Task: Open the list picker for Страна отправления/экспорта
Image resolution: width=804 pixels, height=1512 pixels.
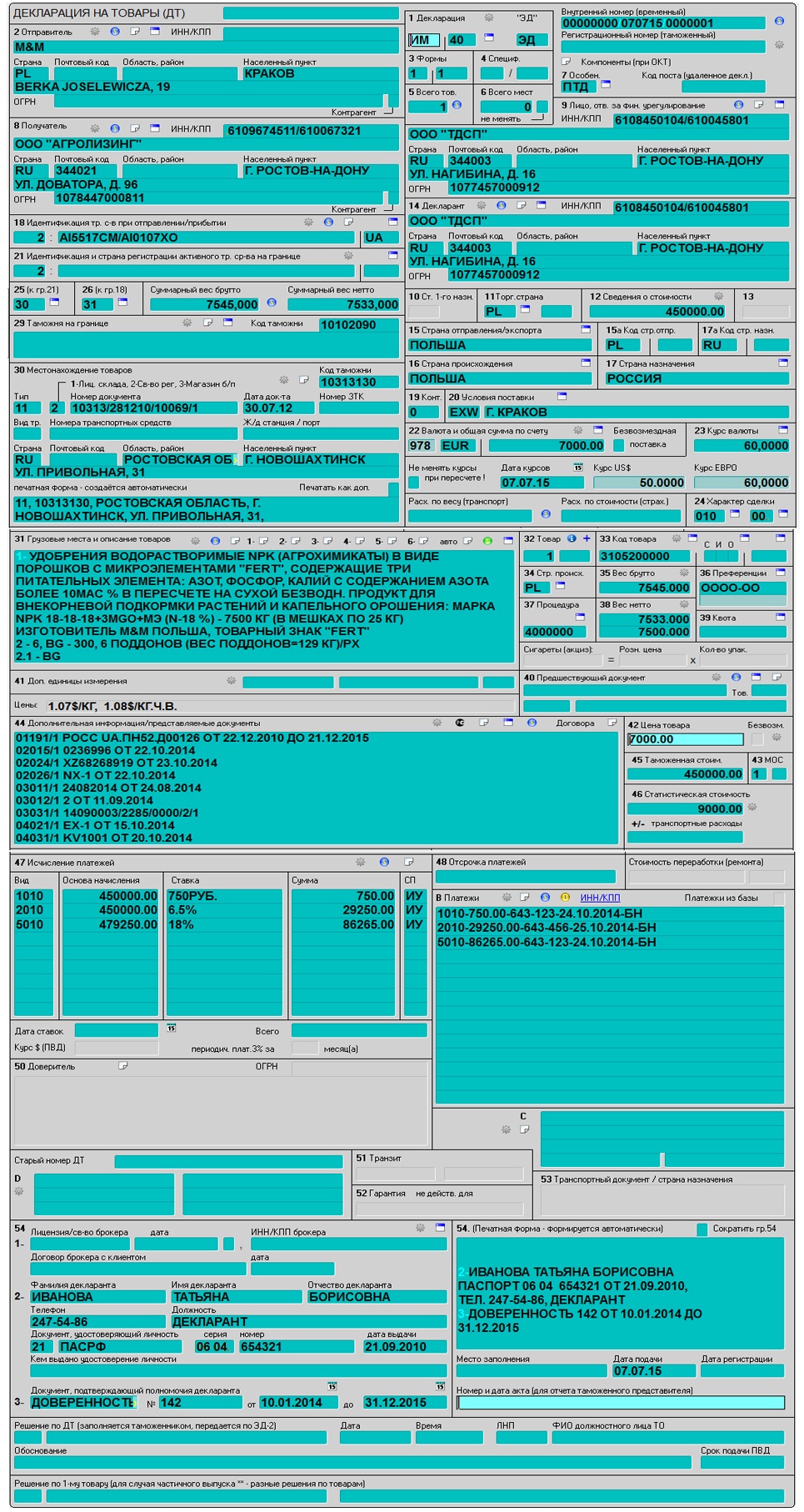Action: pyautogui.click(x=586, y=329)
